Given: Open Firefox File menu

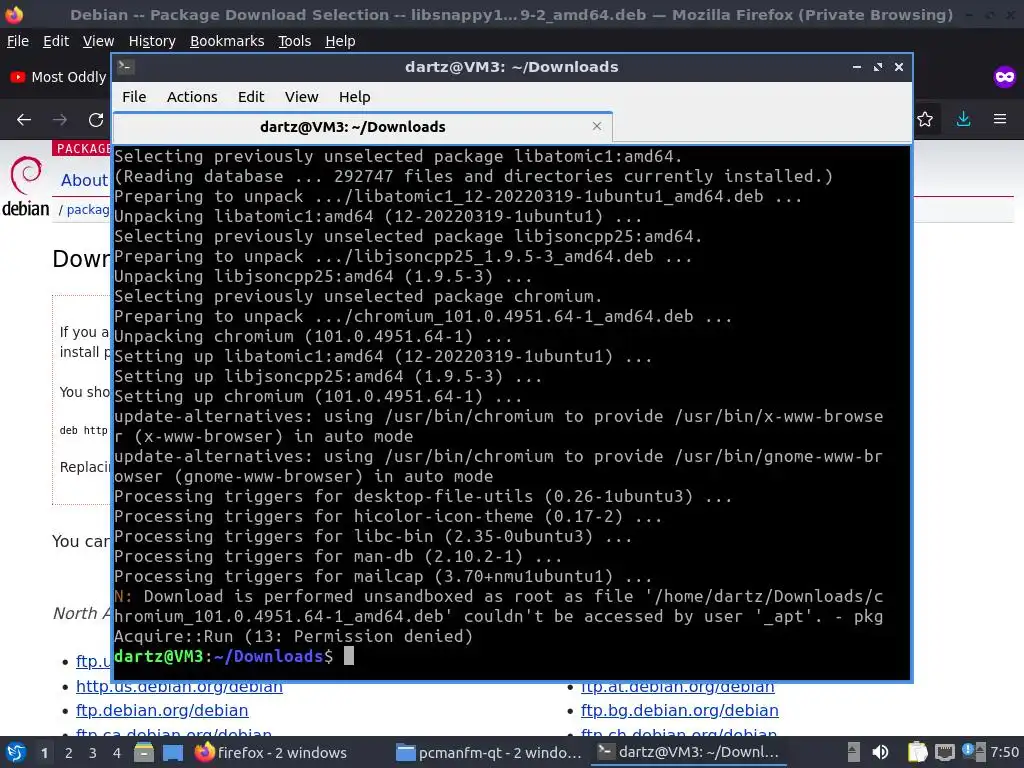Looking at the screenshot, I should (x=18, y=41).
